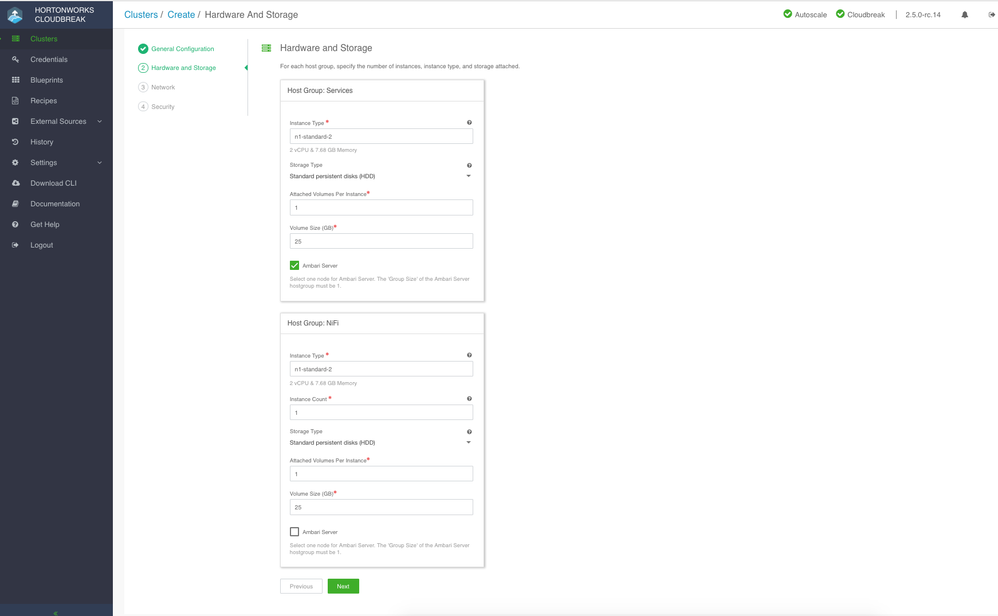Open Services Storage Type dropdown
The image size is (998, 616).
[x=380, y=176]
